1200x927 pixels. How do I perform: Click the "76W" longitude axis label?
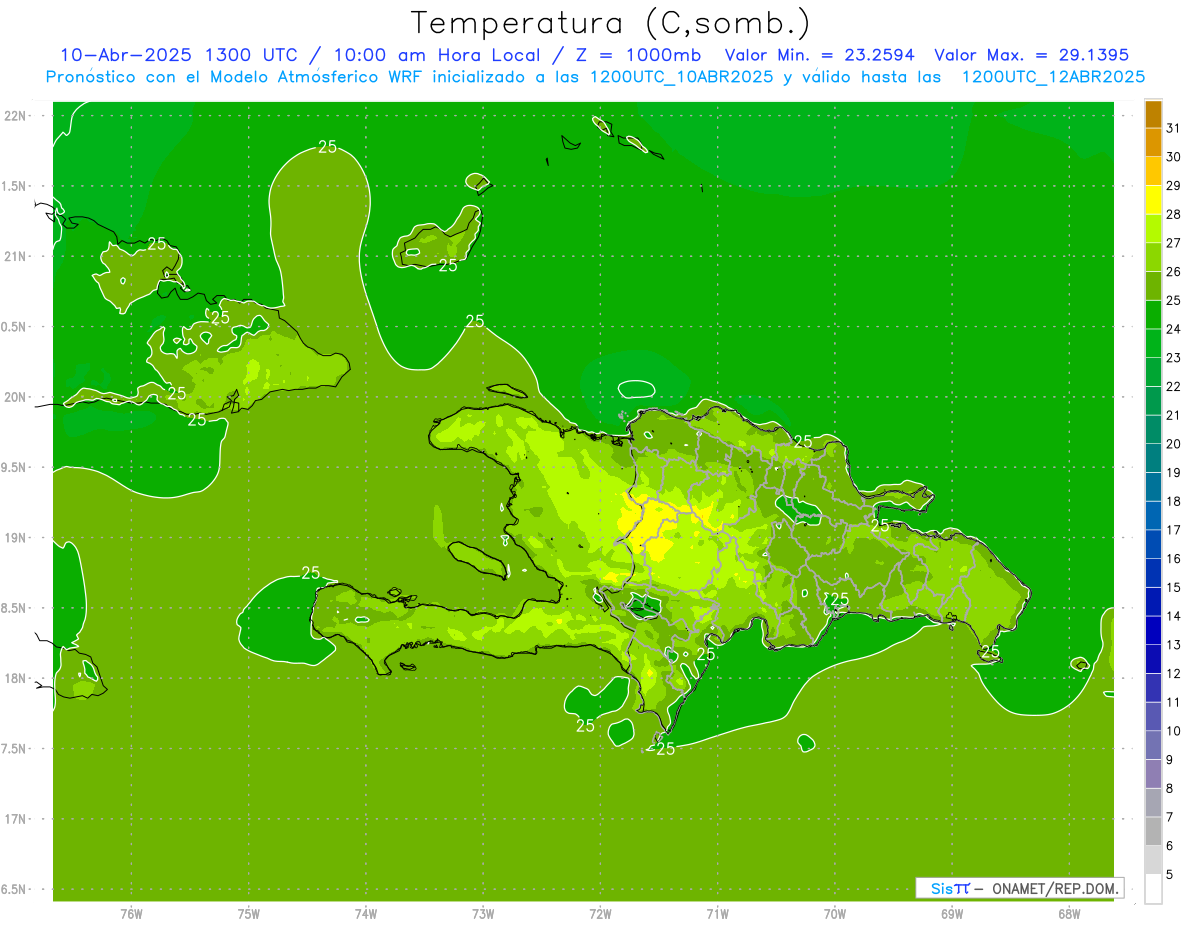(131, 914)
